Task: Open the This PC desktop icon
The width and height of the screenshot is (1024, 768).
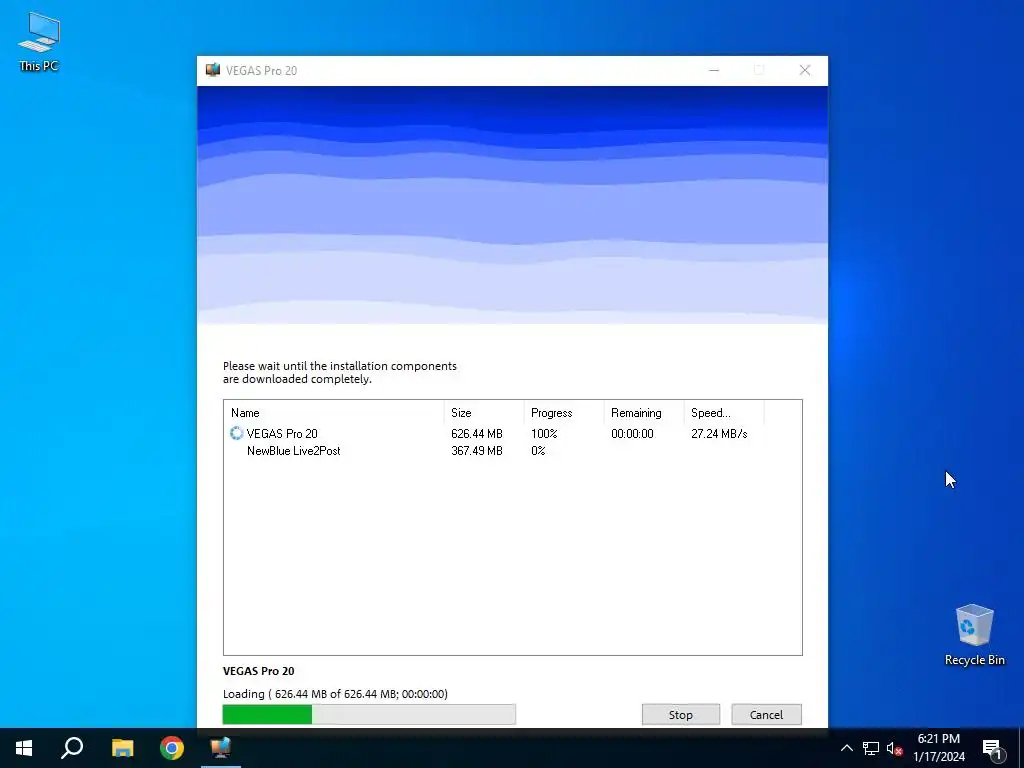Action: [39, 41]
